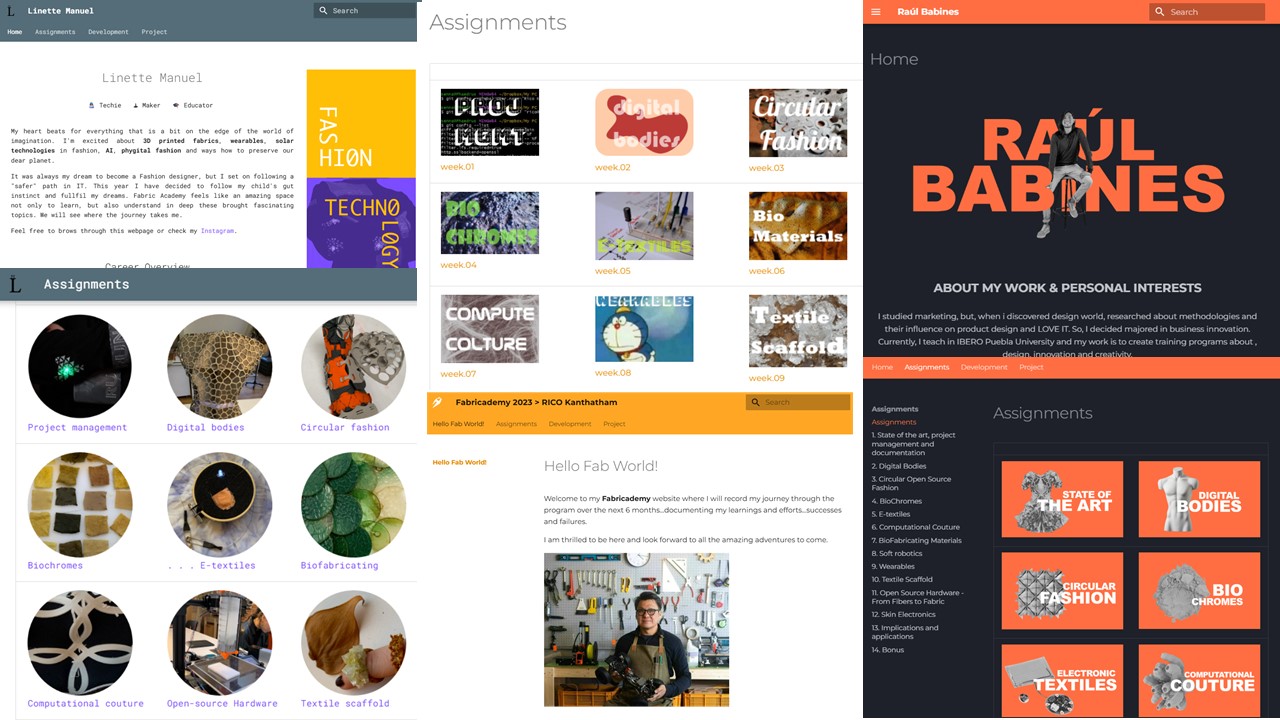Click the purple TECHNOLOGY banner image
This screenshot has height=720, width=1280.
[x=361, y=223]
